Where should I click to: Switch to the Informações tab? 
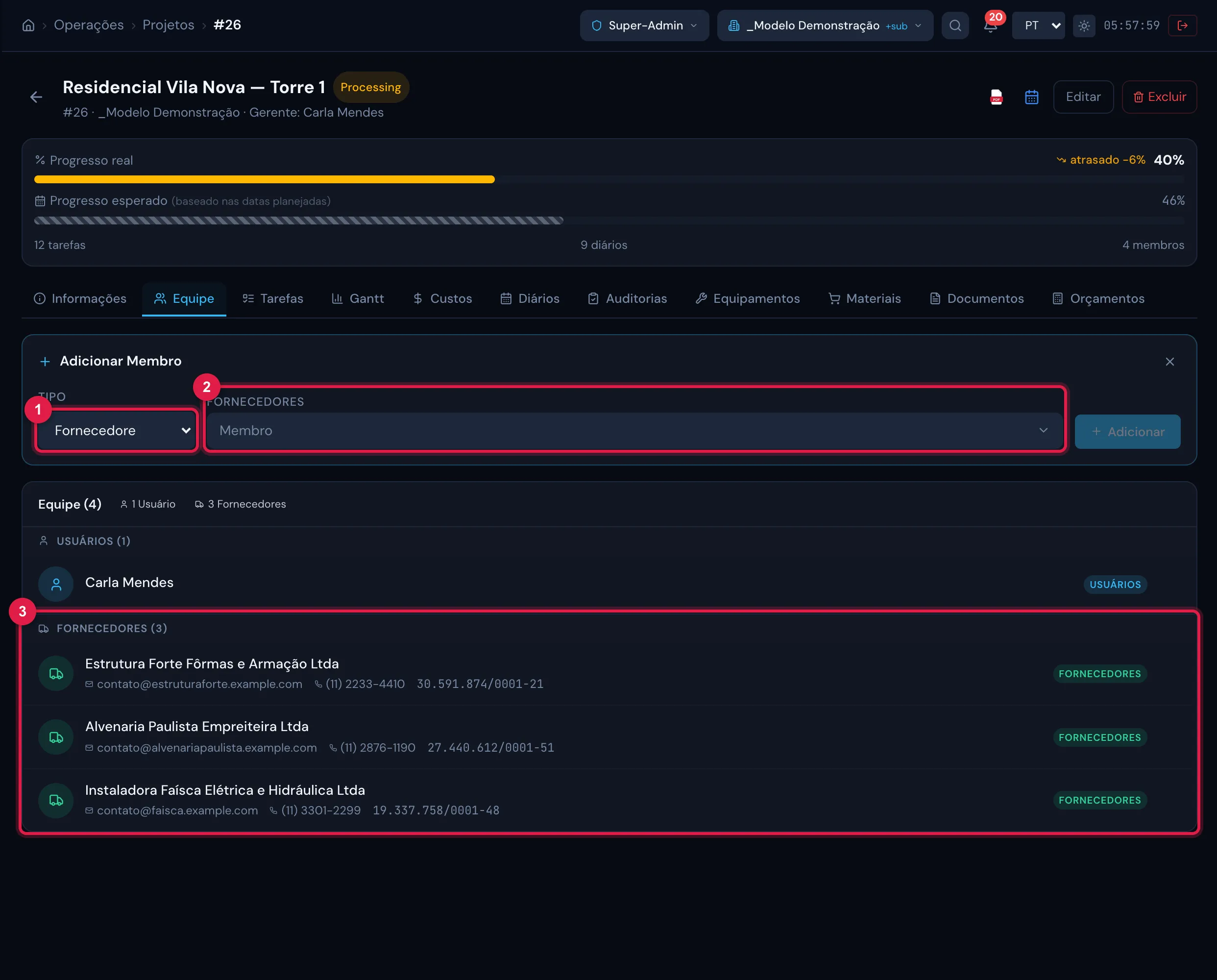(80, 298)
